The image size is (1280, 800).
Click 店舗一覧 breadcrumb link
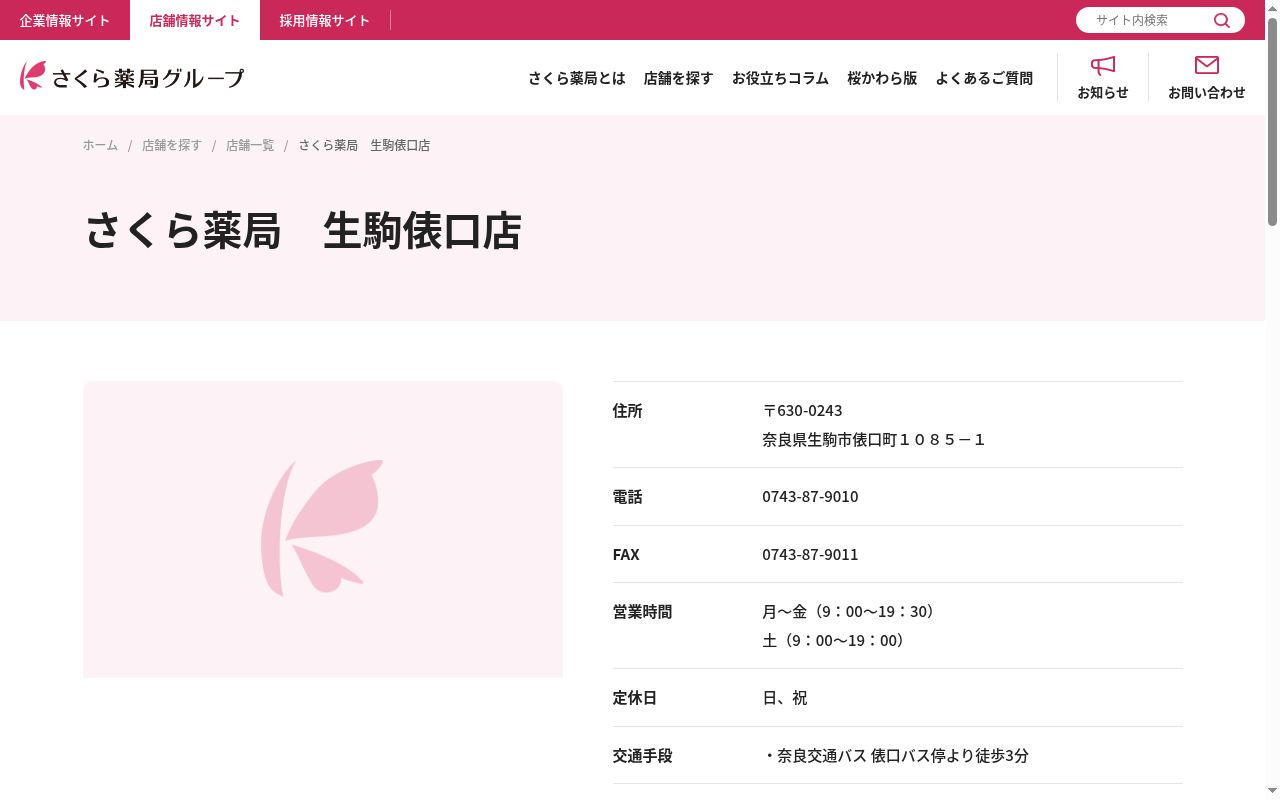coord(250,145)
